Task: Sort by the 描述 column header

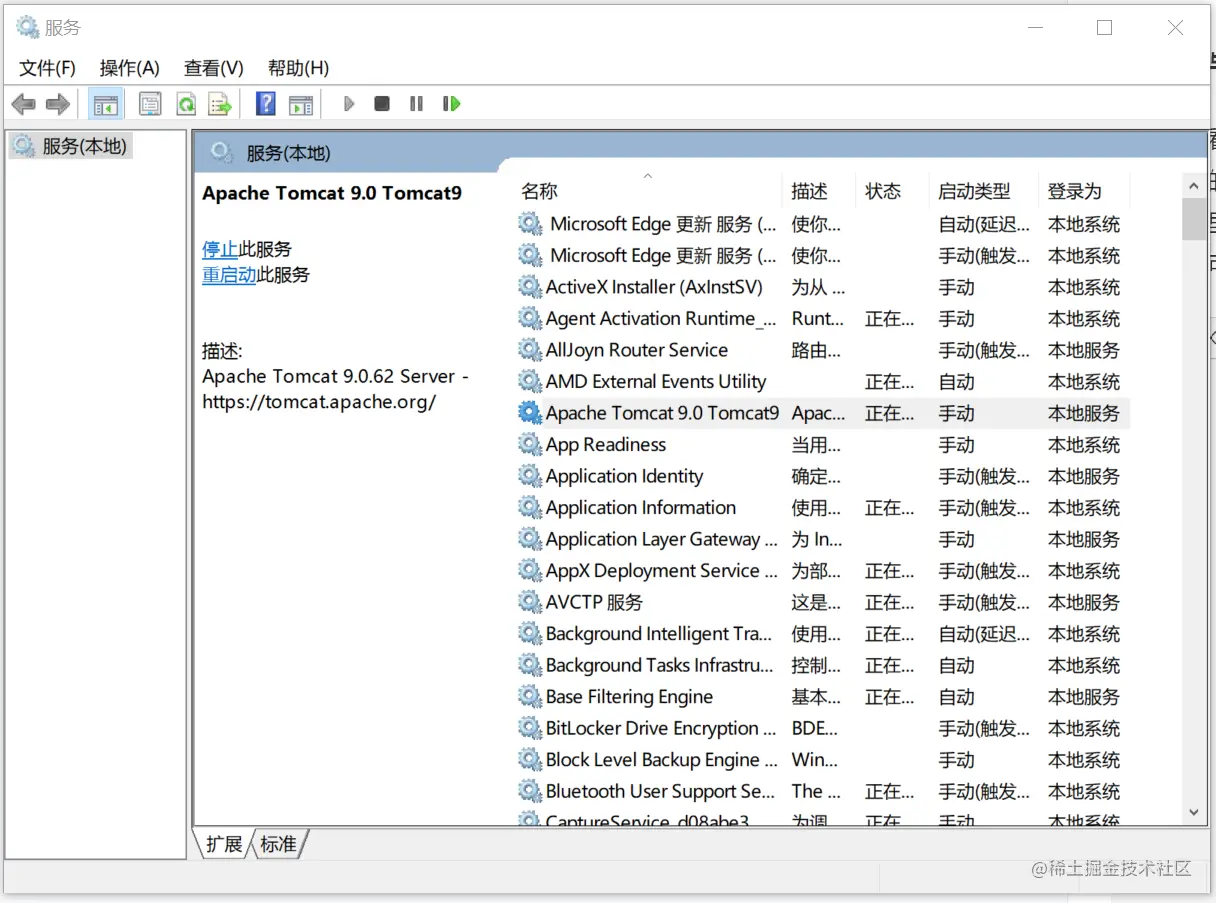Action: point(818,191)
